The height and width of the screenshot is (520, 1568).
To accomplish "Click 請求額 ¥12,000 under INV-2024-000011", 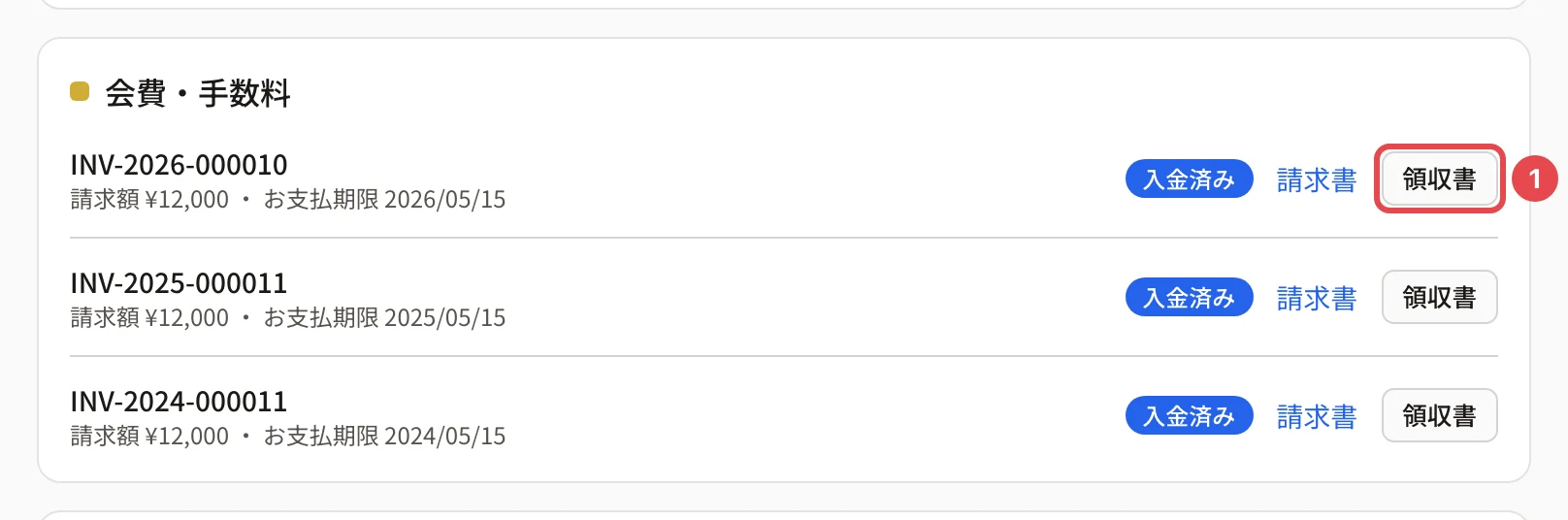I will [x=149, y=437].
